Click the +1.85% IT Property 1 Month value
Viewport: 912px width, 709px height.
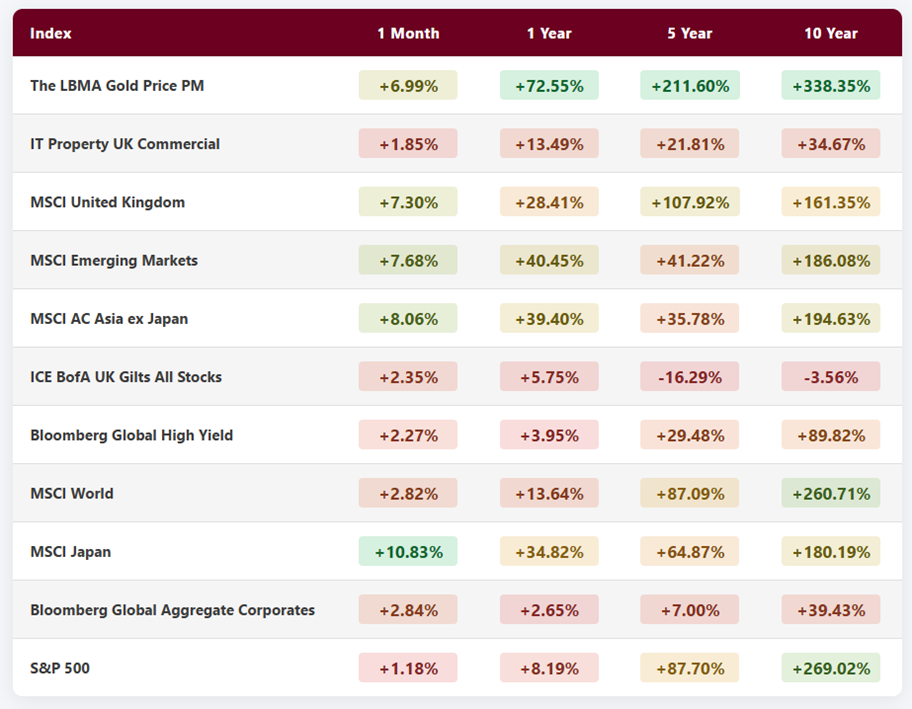point(408,143)
